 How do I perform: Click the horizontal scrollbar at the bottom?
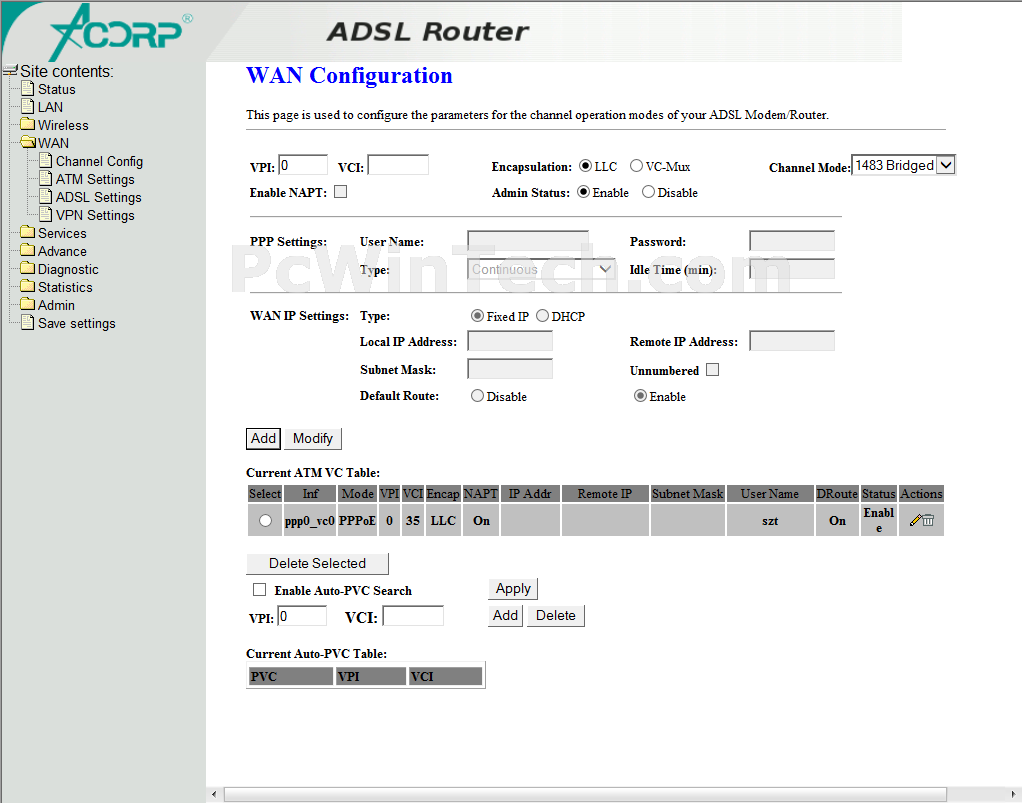[x=584, y=794]
